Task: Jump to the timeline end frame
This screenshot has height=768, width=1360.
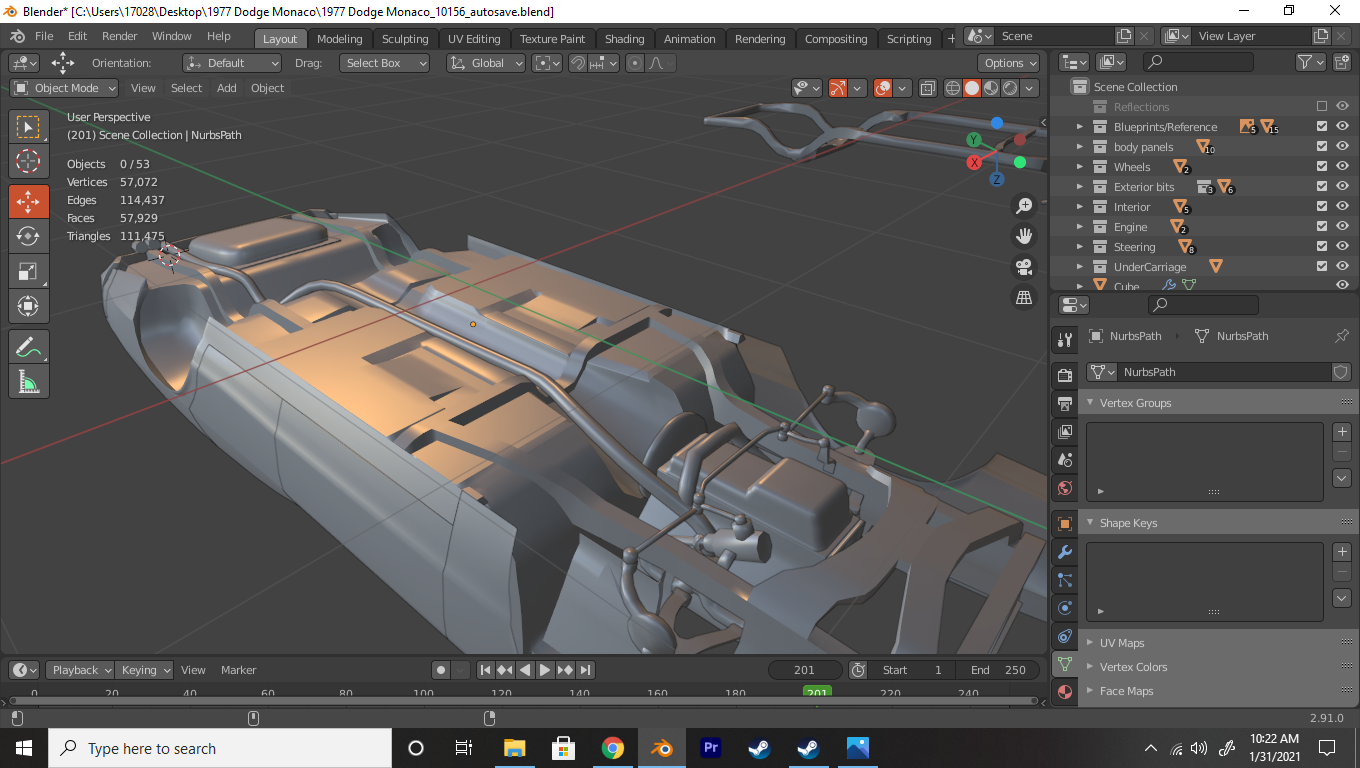Action: 586,670
